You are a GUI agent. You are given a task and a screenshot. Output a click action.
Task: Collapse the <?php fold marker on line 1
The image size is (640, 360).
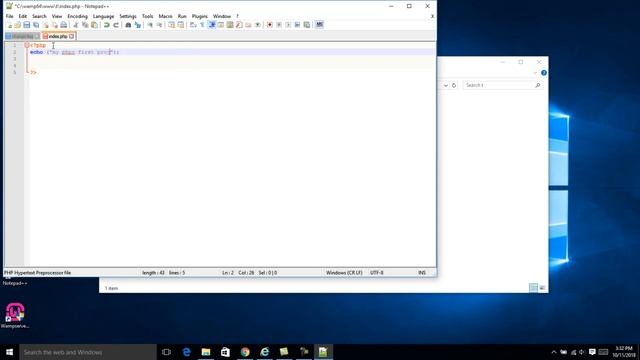tap(27, 45)
